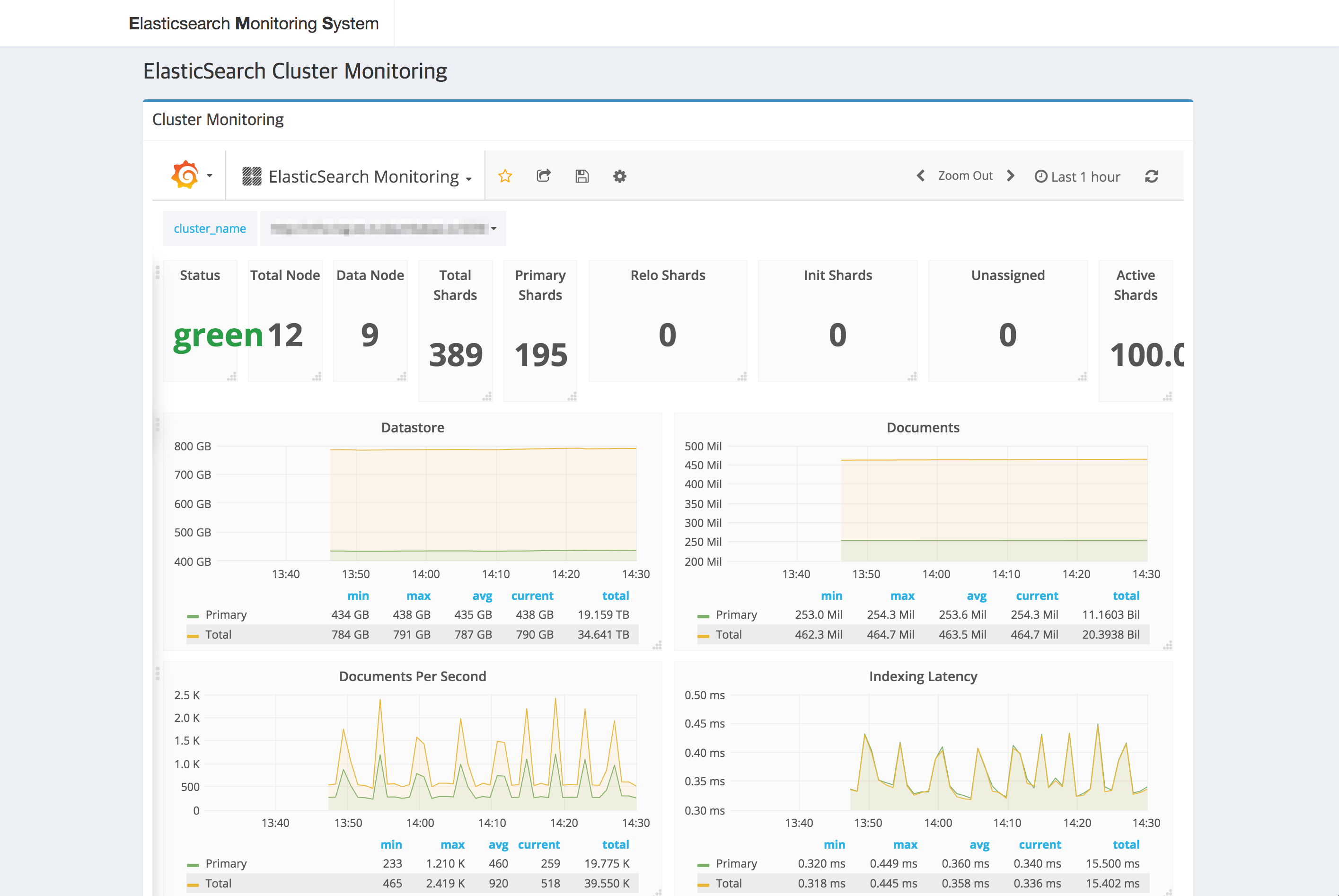Pick color for Documents Total yellow swatch

pyautogui.click(x=703, y=636)
